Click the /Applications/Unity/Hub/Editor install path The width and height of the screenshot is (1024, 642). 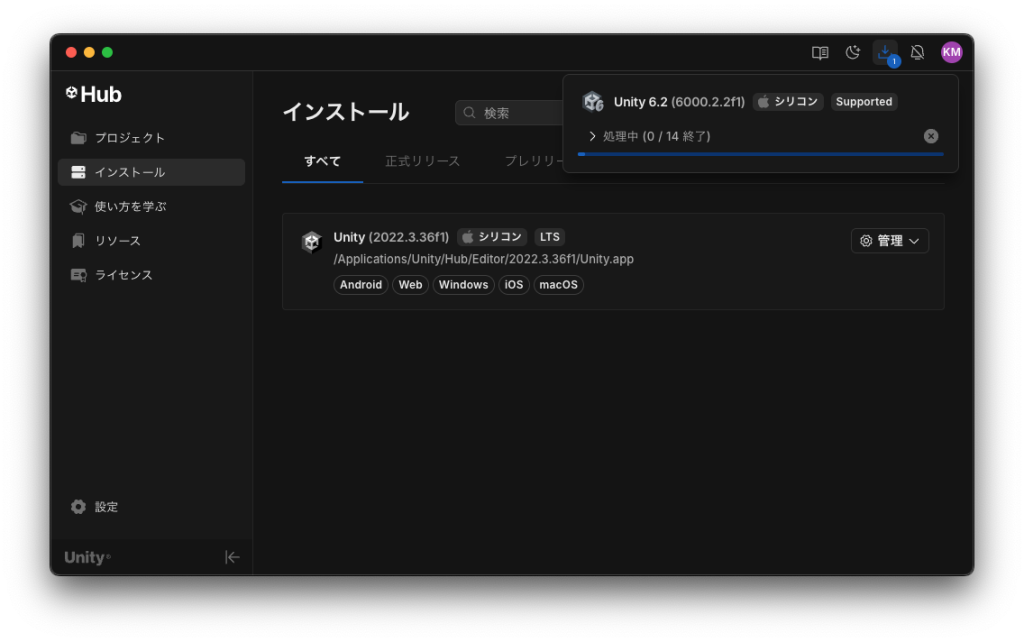[483, 259]
